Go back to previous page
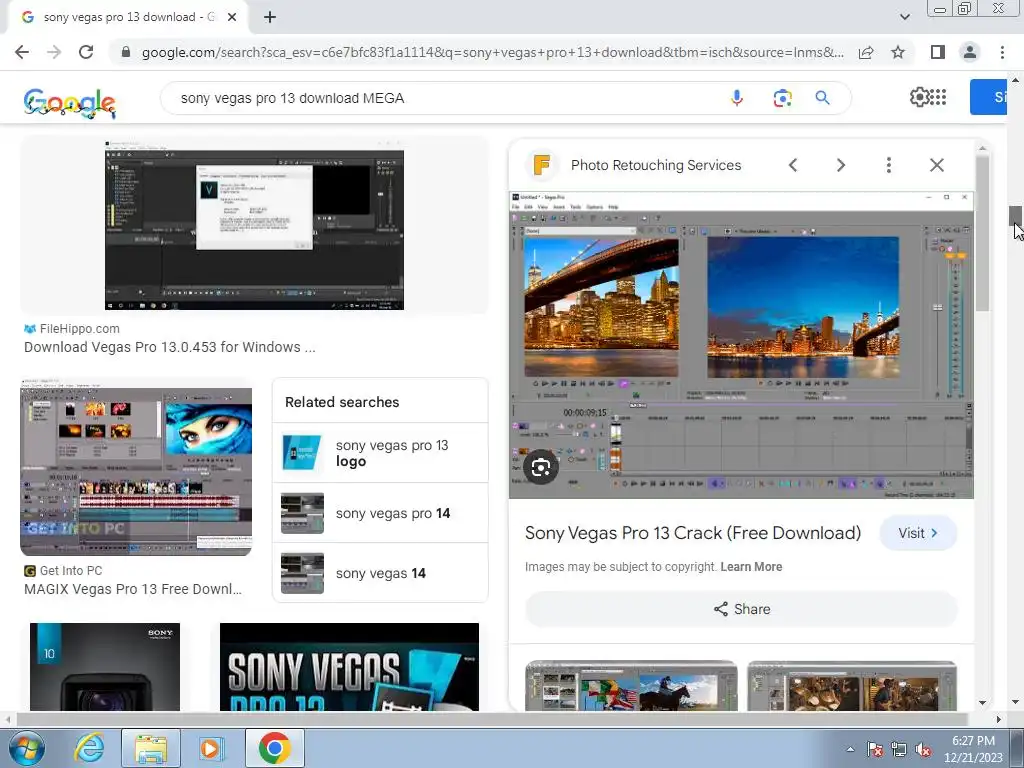Screen dimensions: 1024x768 click(x=22, y=52)
